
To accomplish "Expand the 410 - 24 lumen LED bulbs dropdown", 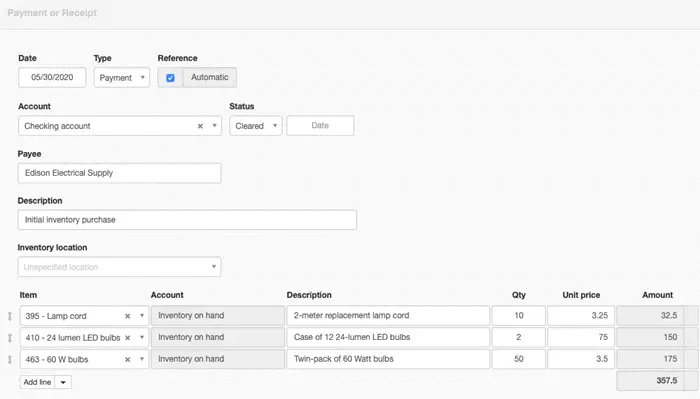I will coord(142,338).
